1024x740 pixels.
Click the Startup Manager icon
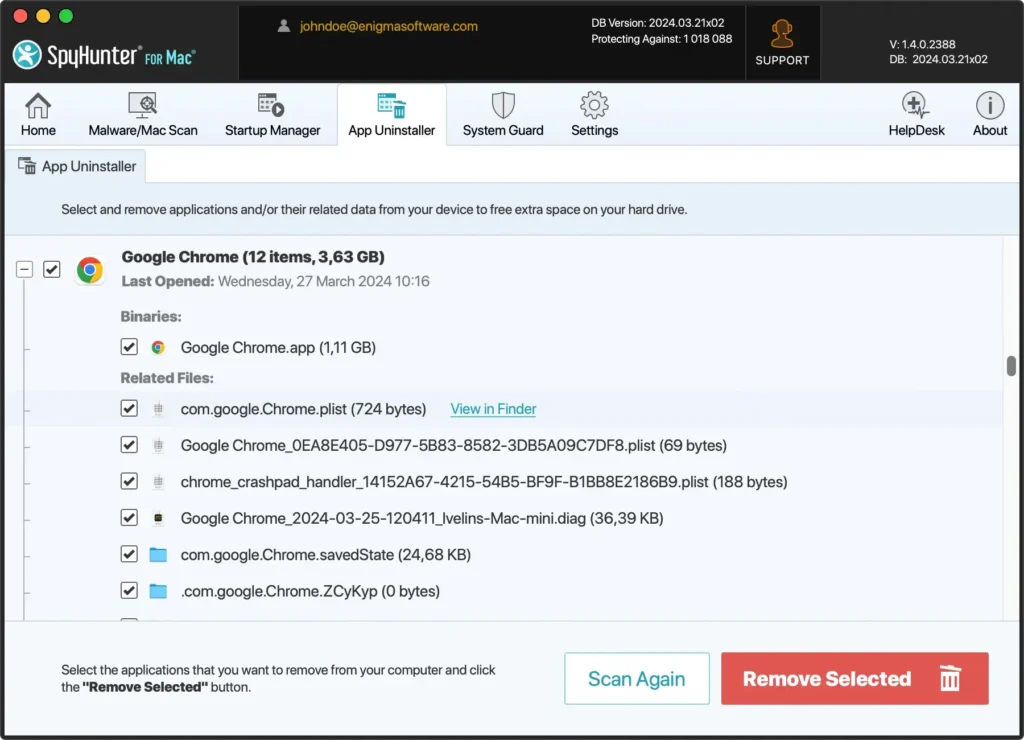(271, 105)
